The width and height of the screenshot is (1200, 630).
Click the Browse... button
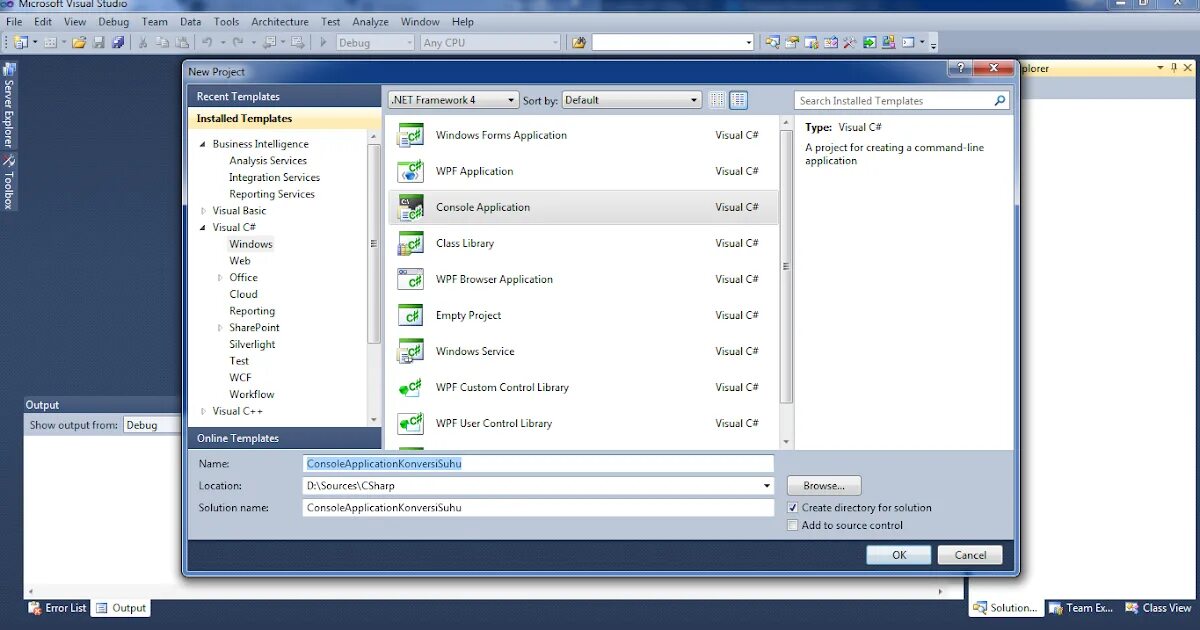click(824, 486)
